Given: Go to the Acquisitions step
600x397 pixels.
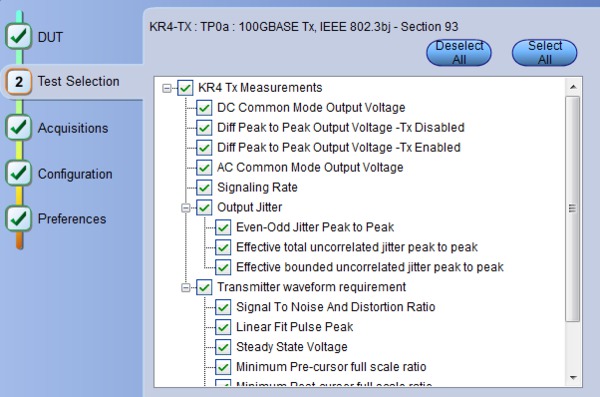Looking at the screenshot, I should (73, 128).
